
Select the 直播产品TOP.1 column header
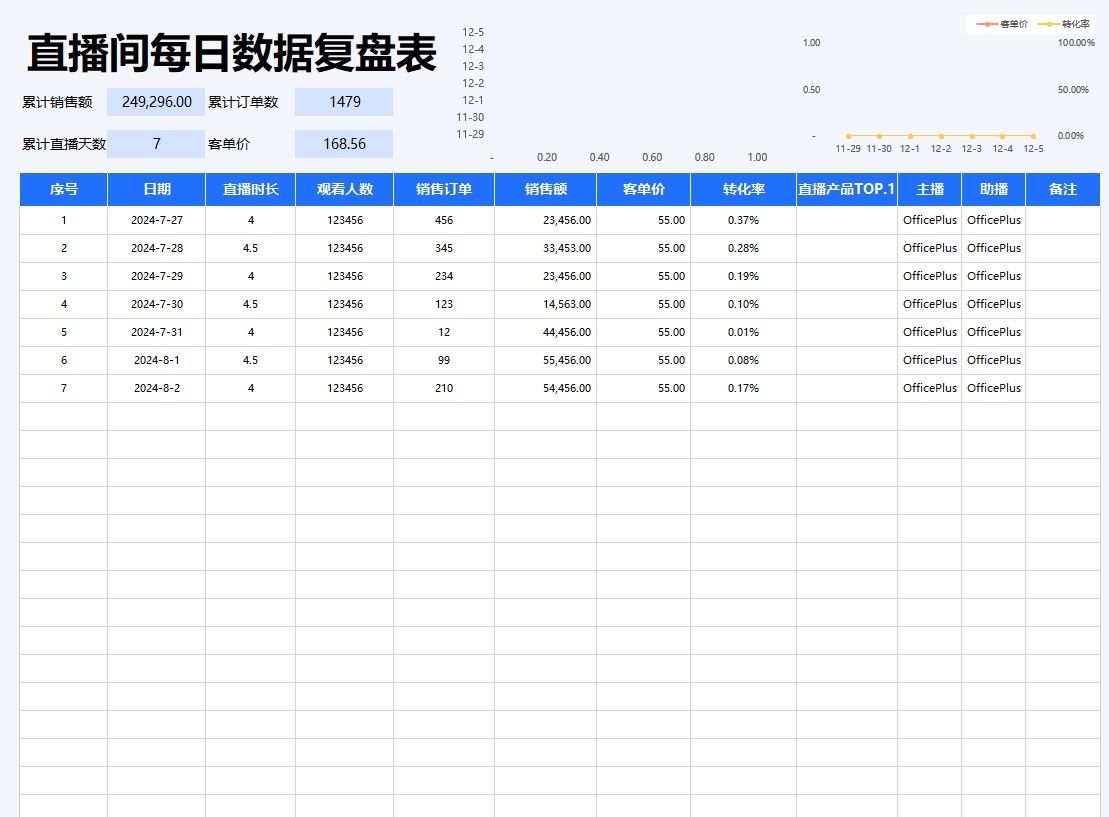pyautogui.click(x=847, y=190)
